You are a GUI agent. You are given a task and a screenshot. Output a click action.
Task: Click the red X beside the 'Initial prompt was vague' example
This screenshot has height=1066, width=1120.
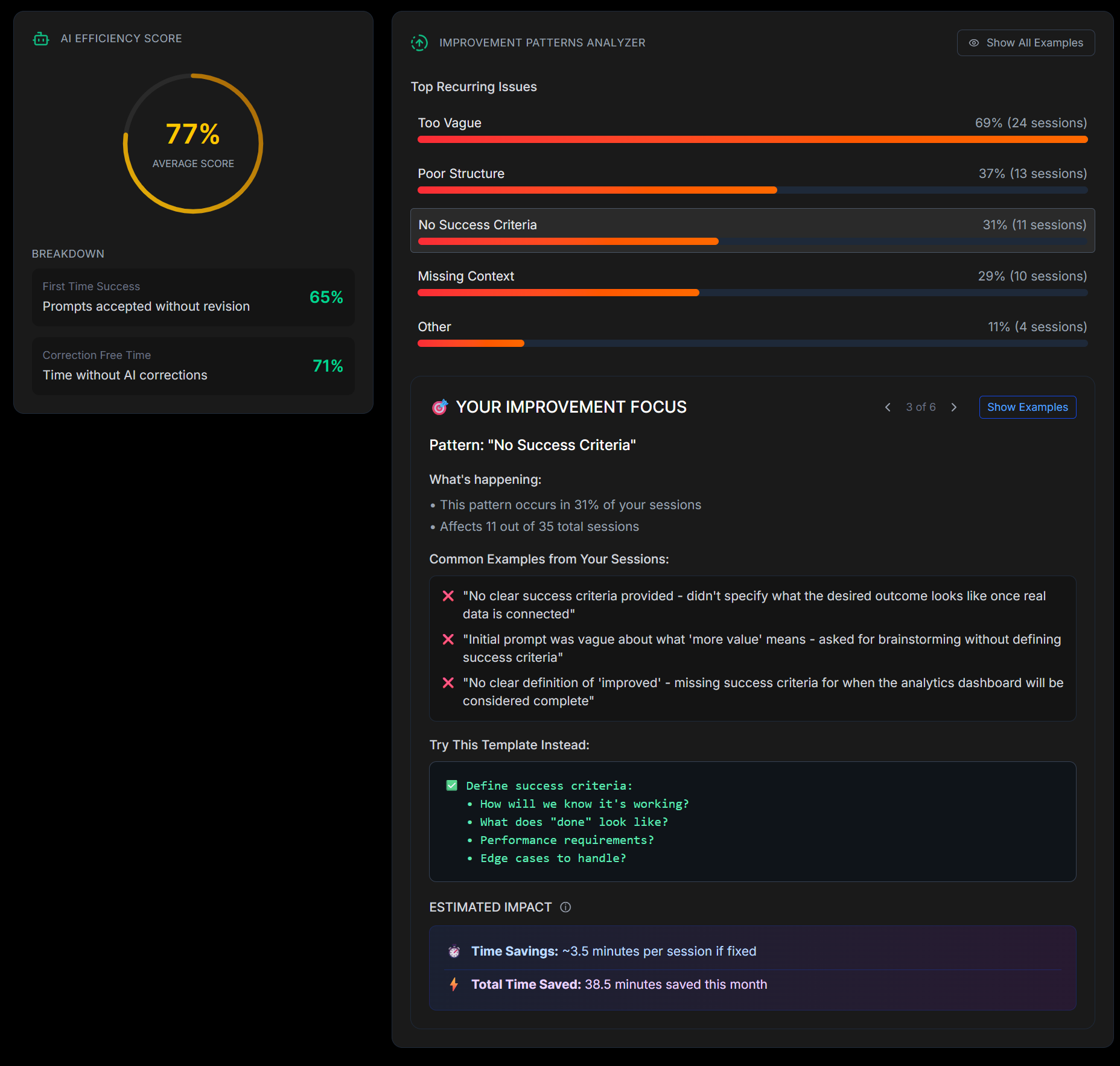448,639
